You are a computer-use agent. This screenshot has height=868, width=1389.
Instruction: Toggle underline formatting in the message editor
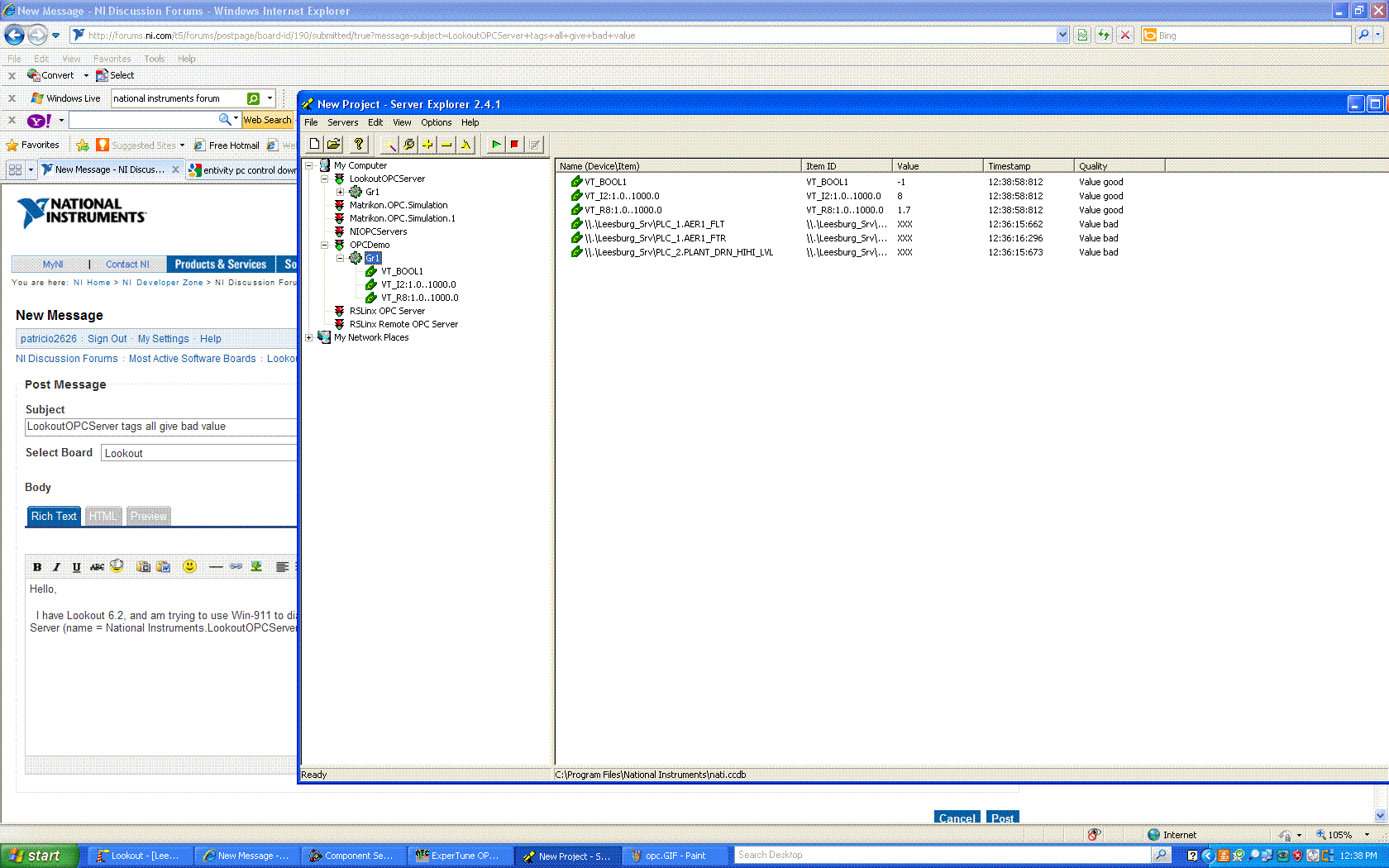tap(76, 567)
